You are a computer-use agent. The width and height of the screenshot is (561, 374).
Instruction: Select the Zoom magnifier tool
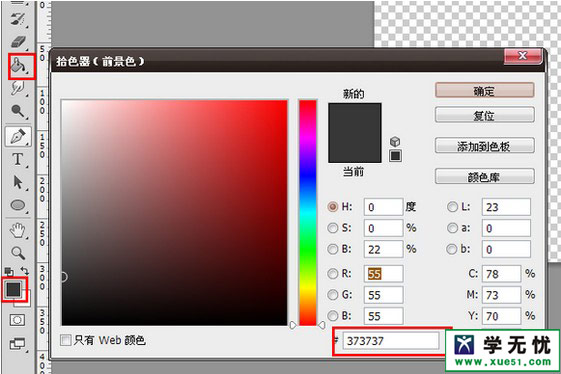pos(18,253)
